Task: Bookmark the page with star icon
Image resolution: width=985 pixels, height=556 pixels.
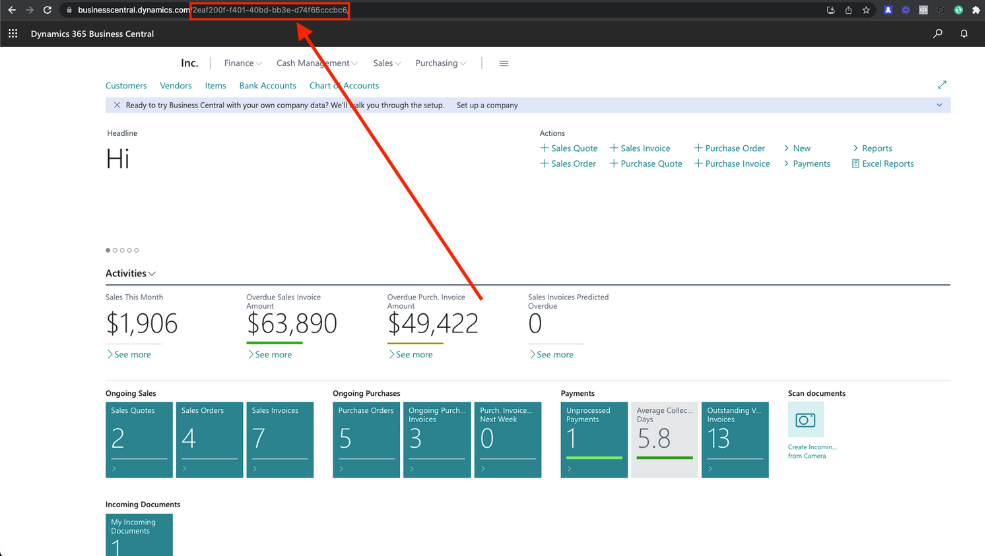Action: pyautogui.click(x=865, y=10)
